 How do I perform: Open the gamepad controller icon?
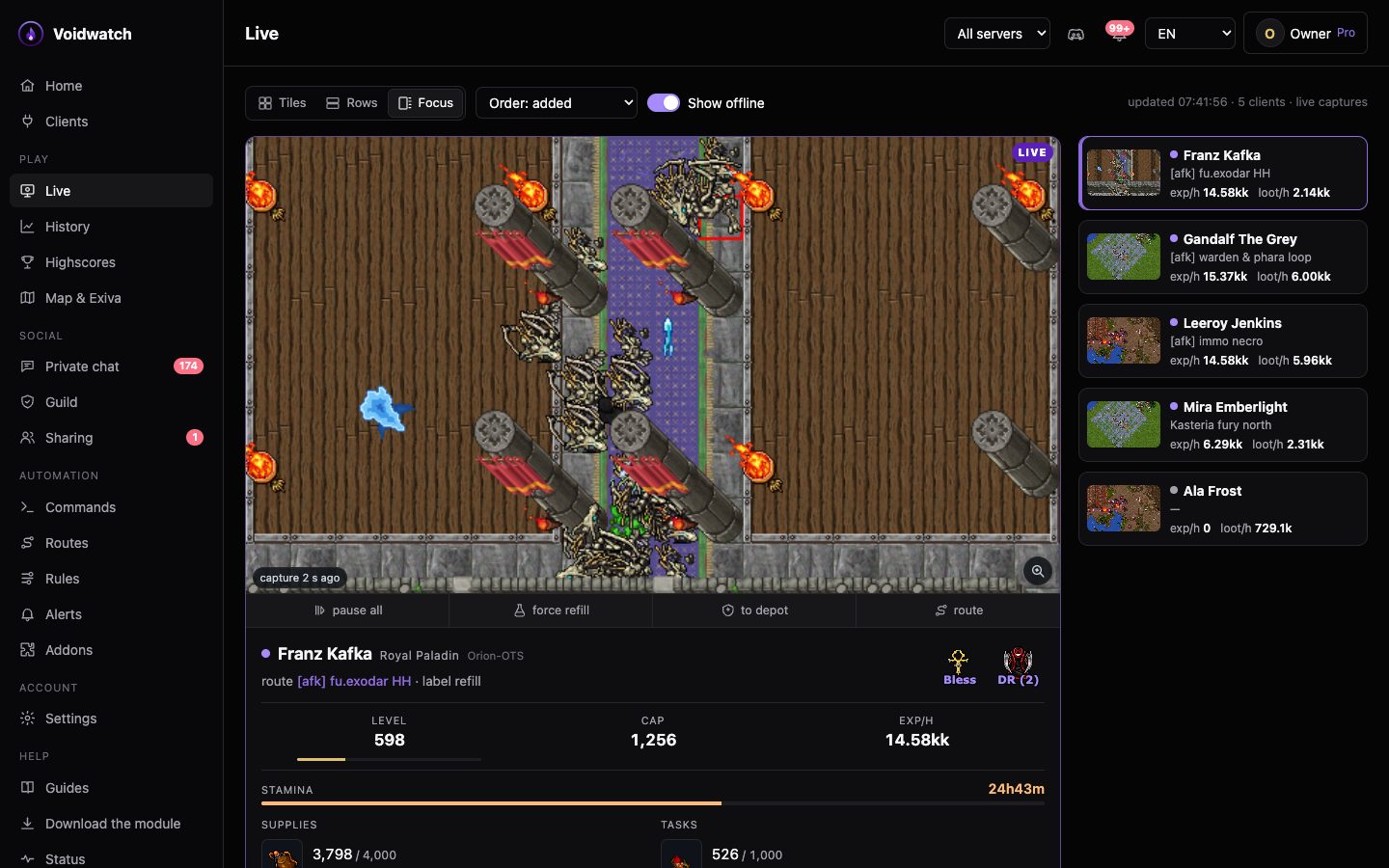[x=1076, y=34]
